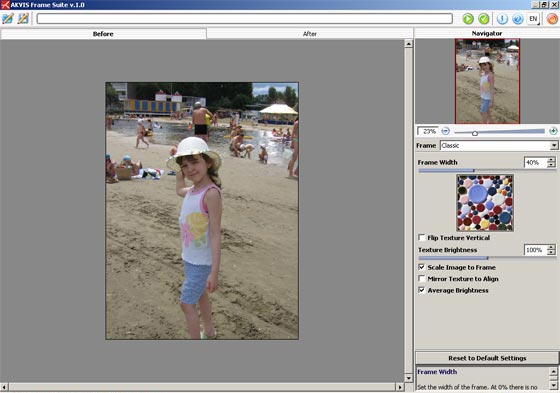
Task: Zoom in with the plus icon
Action: pyautogui.click(x=553, y=131)
